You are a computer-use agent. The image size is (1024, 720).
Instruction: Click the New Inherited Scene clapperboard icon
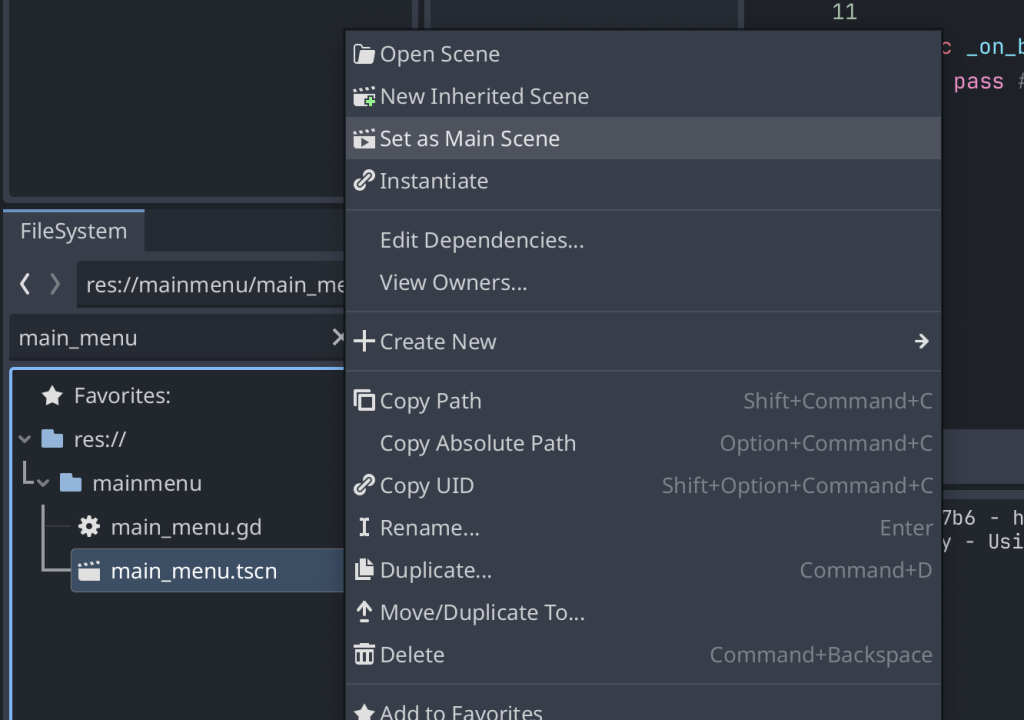[x=364, y=97]
